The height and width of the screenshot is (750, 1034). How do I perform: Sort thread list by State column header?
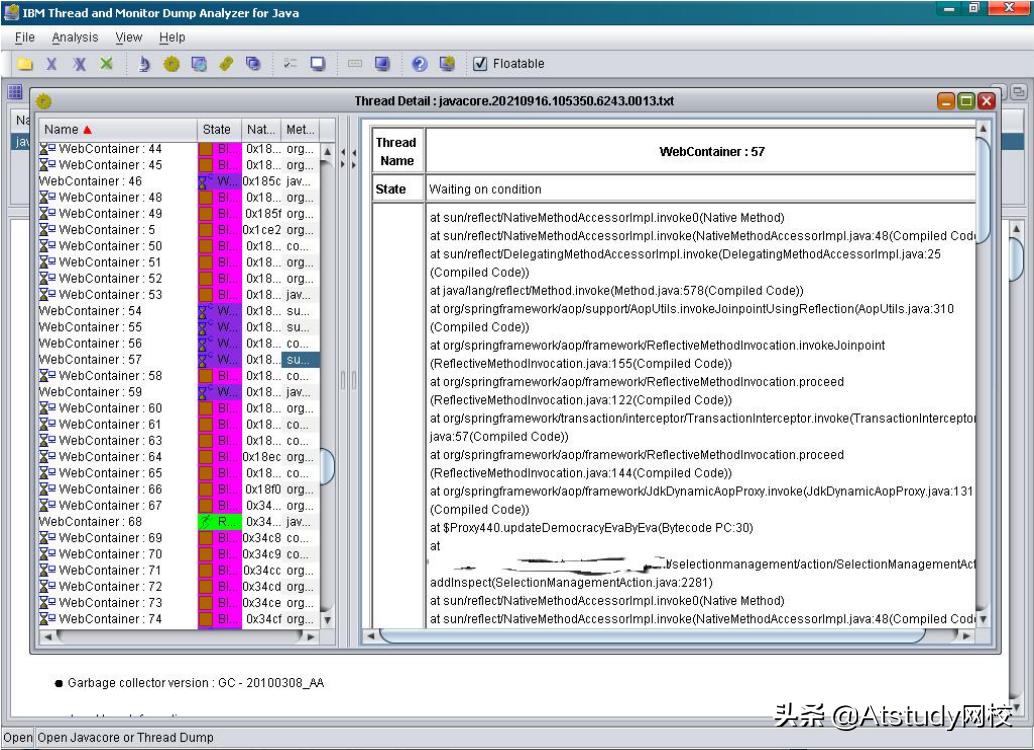tap(217, 129)
